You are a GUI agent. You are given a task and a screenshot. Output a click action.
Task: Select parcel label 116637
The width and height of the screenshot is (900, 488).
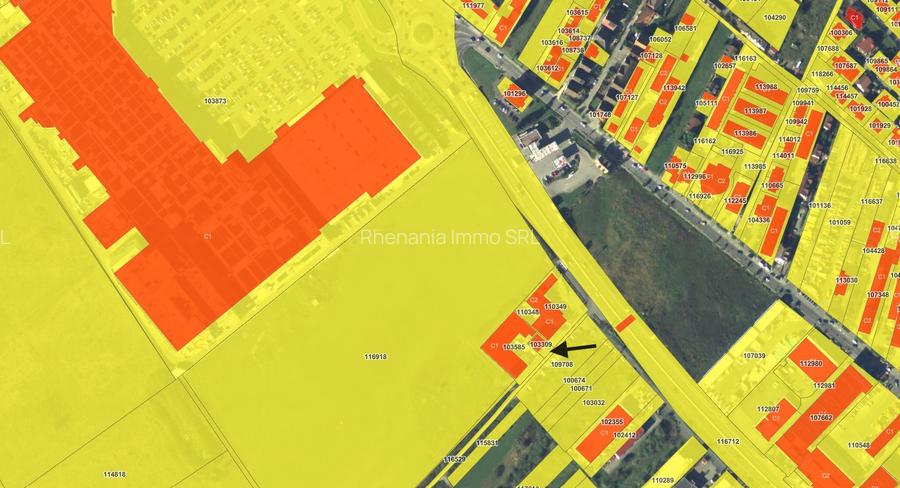pos(871,202)
